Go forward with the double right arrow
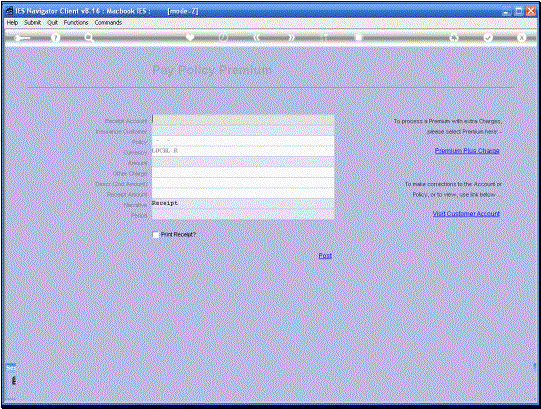541x409 pixels. pyautogui.click(x=292, y=38)
